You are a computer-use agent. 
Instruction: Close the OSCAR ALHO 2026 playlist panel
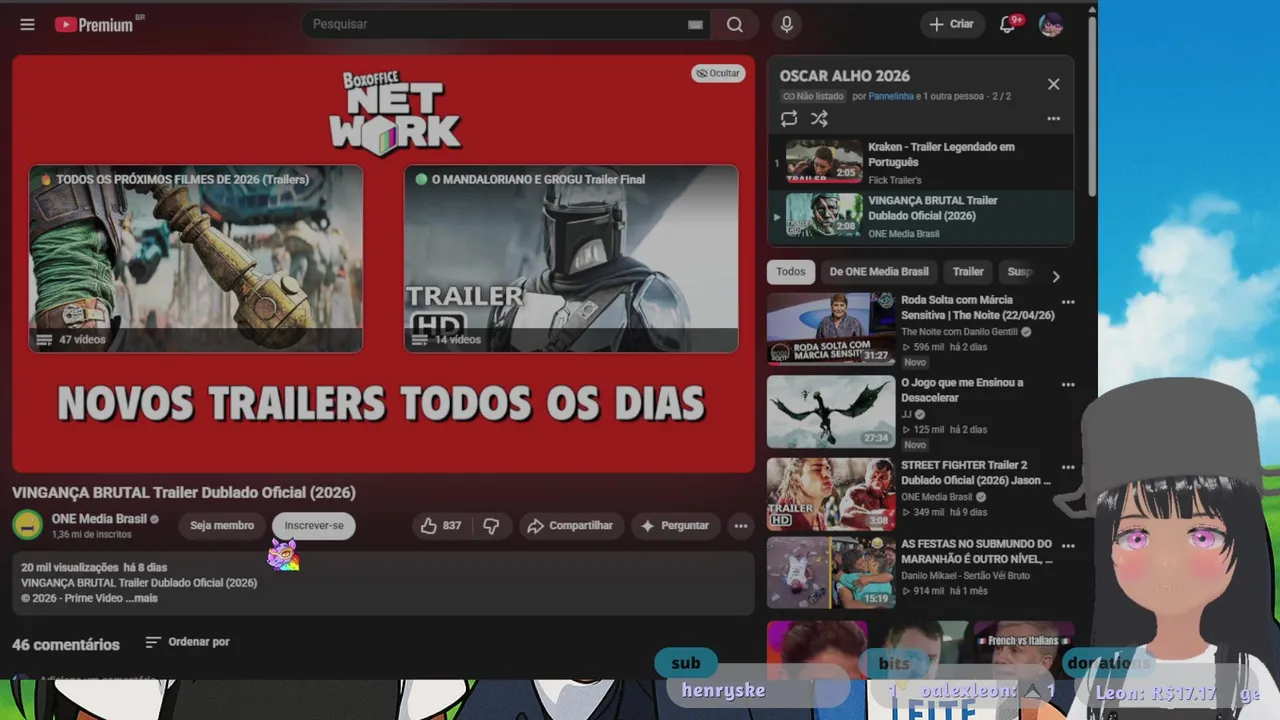(1053, 84)
